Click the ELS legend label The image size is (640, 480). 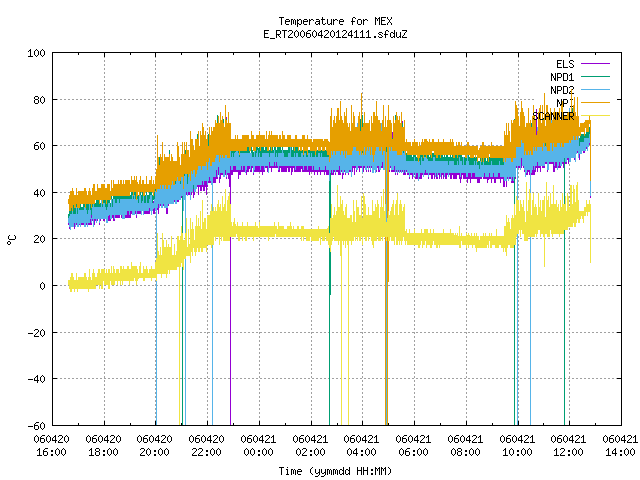click(565, 64)
